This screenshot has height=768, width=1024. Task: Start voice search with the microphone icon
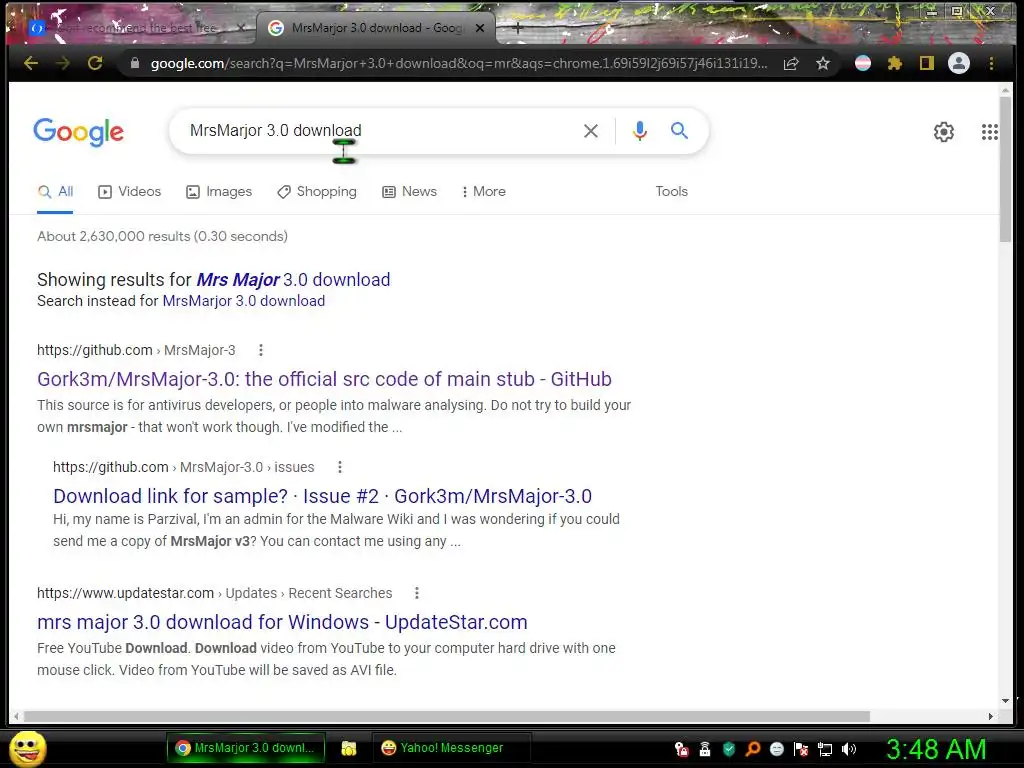tap(640, 131)
